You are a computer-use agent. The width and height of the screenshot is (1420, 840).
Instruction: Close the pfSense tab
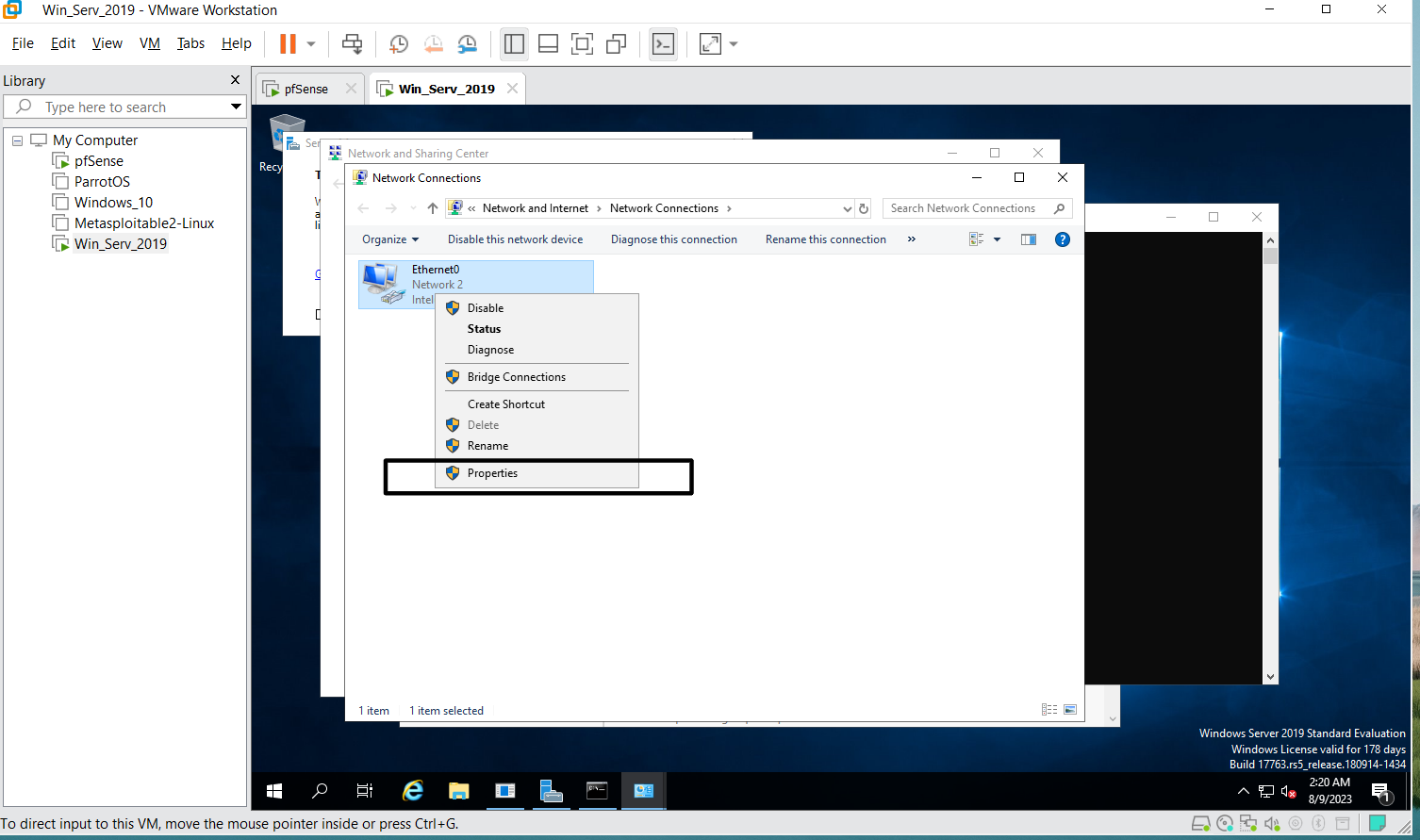pos(351,89)
